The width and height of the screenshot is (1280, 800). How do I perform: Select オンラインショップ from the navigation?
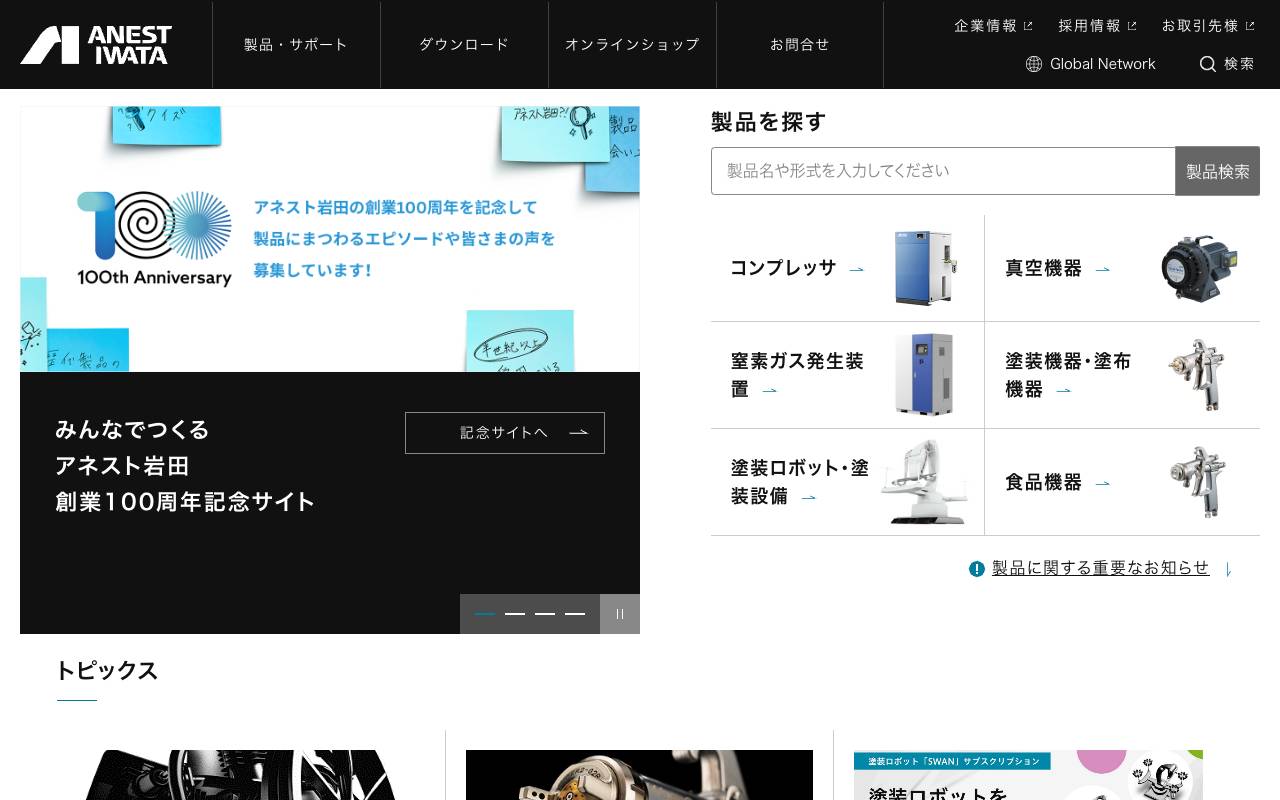pyautogui.click(x=631, y=44)
